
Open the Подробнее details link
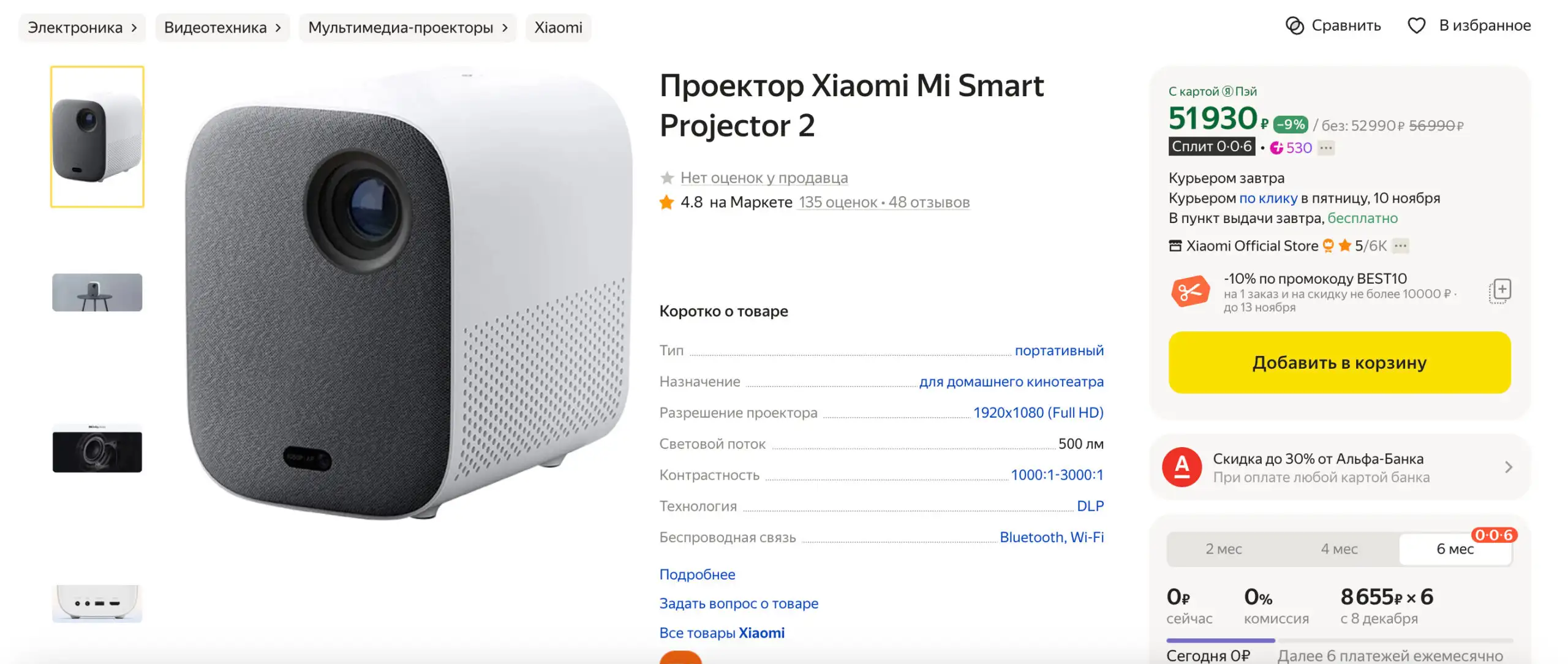click(x=697, y=575)
